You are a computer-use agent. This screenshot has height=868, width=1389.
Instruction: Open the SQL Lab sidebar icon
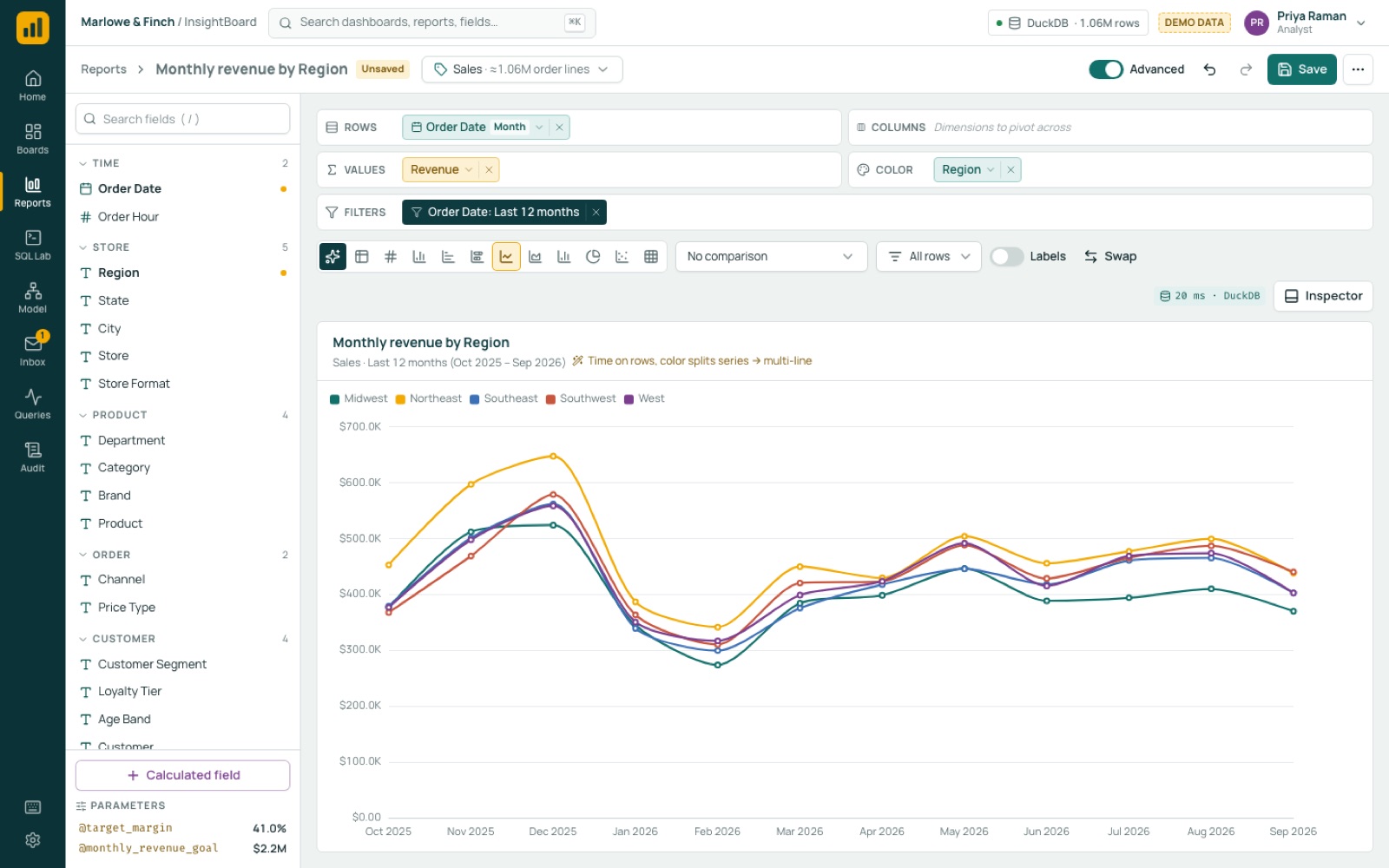point(33,245)
